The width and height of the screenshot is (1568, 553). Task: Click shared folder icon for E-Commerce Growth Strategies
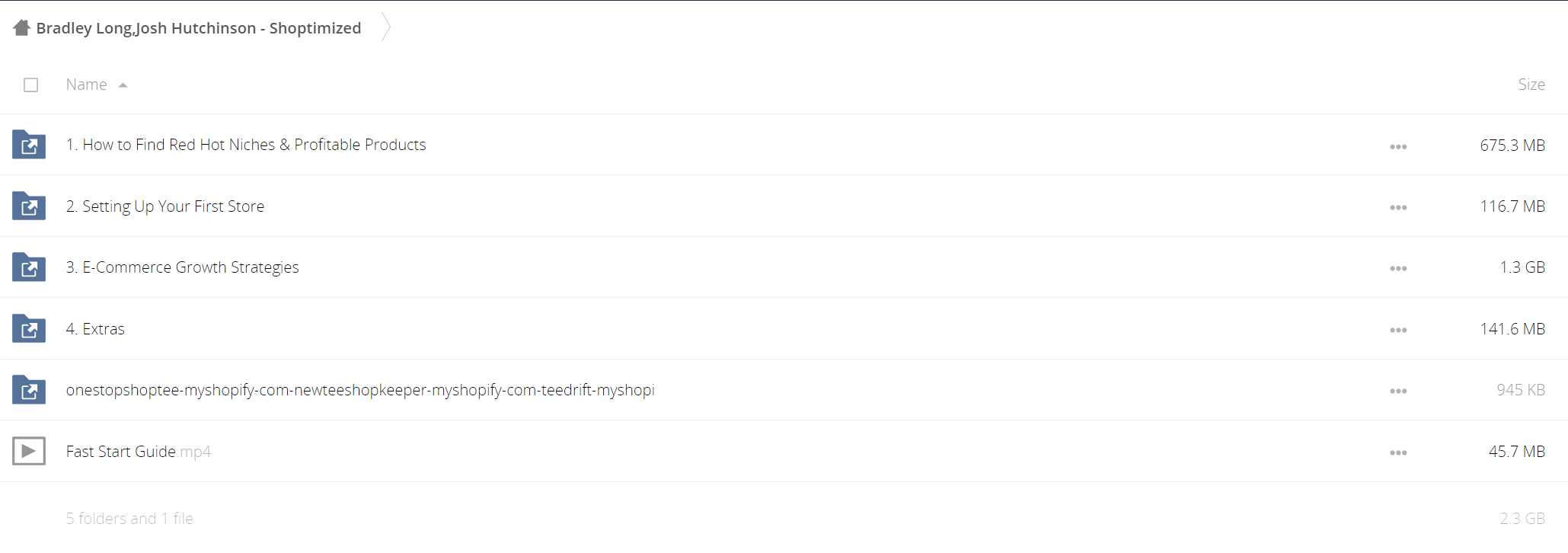[29, 267]
